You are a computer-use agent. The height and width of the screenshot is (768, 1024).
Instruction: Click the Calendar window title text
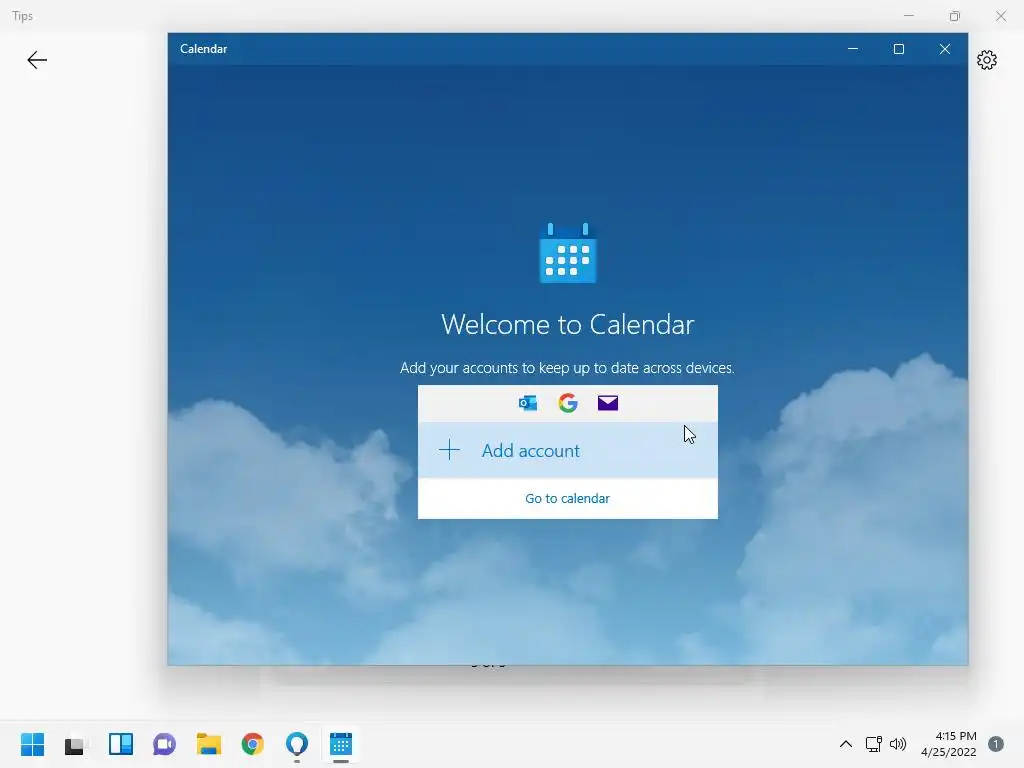[x=204, y=49]
